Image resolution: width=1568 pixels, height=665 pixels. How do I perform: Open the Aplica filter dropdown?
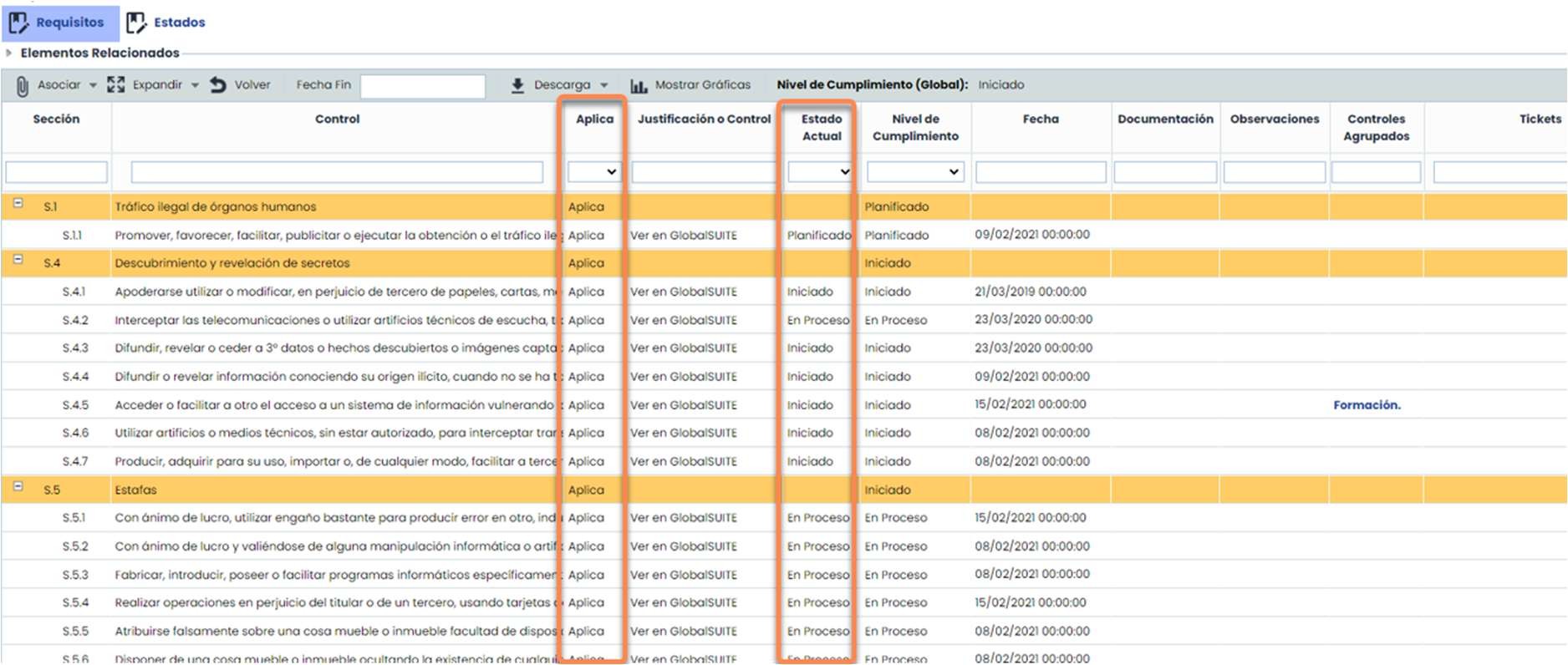[x=593, y=172]
